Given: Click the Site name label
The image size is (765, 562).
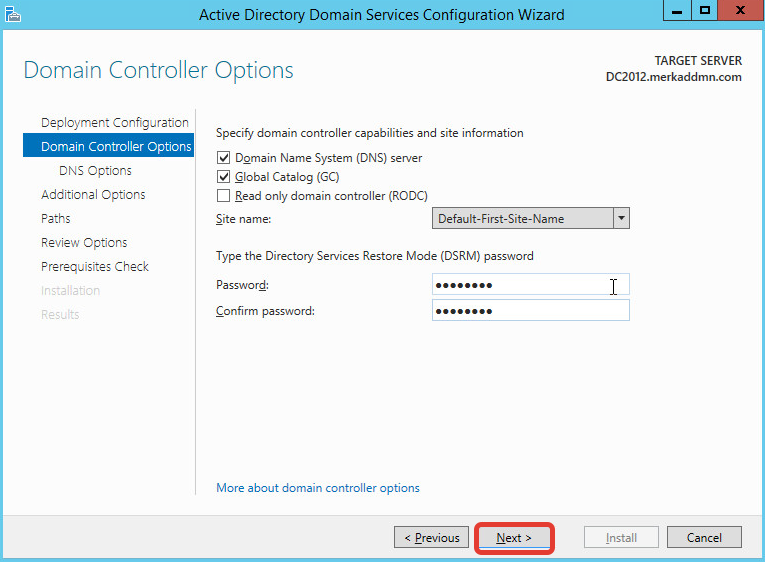Looking at the screenshot, I should 243,219.
